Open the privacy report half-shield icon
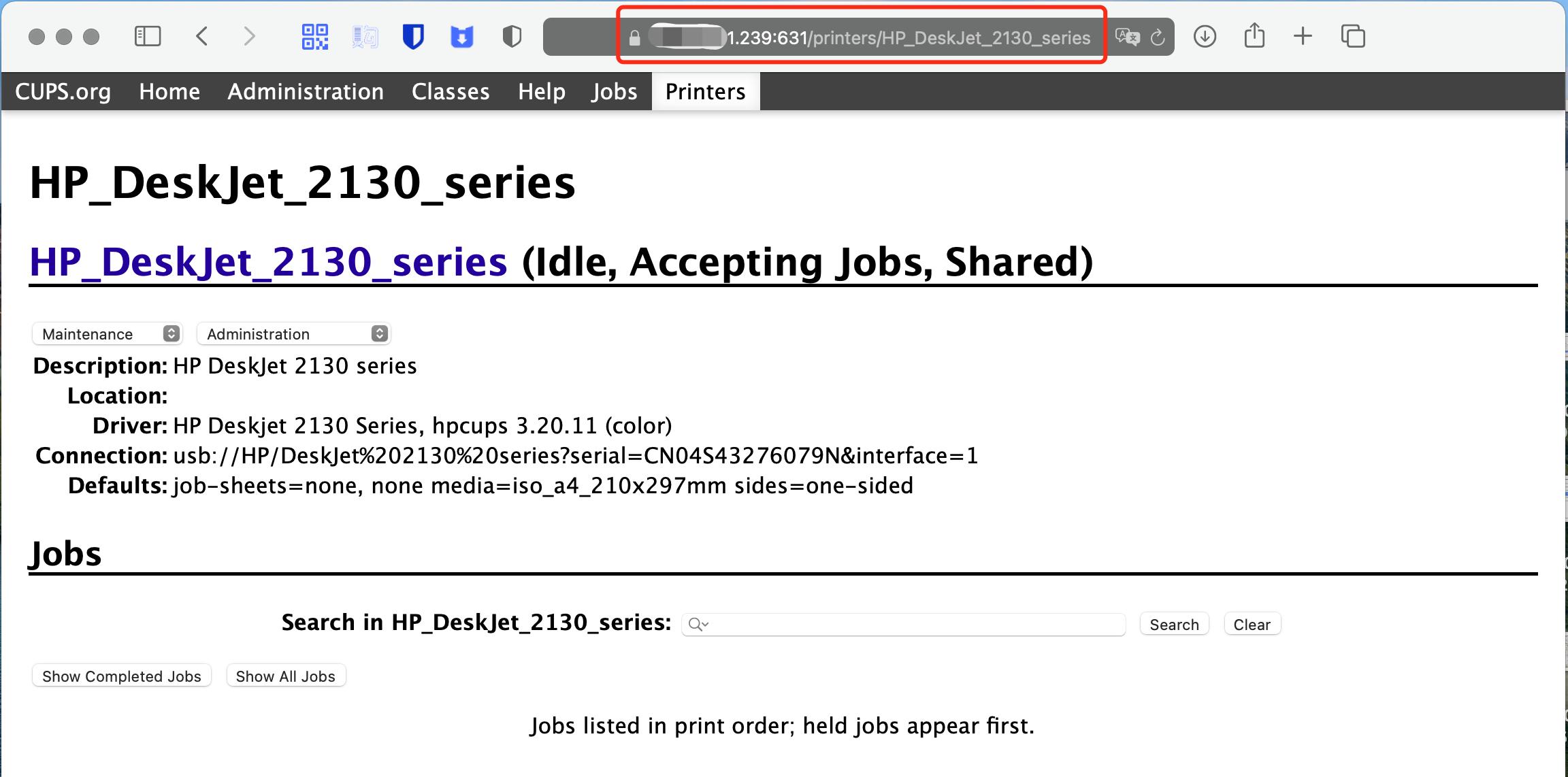 point(512,36)
